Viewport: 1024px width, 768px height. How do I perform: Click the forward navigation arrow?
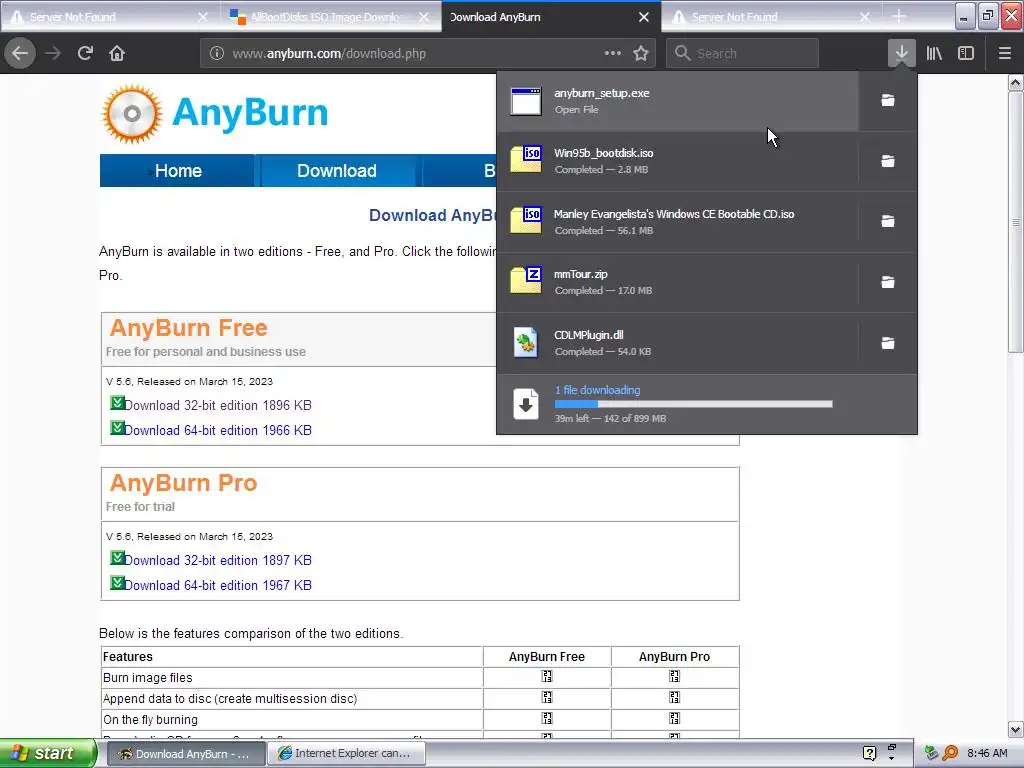tap(53, 53)
